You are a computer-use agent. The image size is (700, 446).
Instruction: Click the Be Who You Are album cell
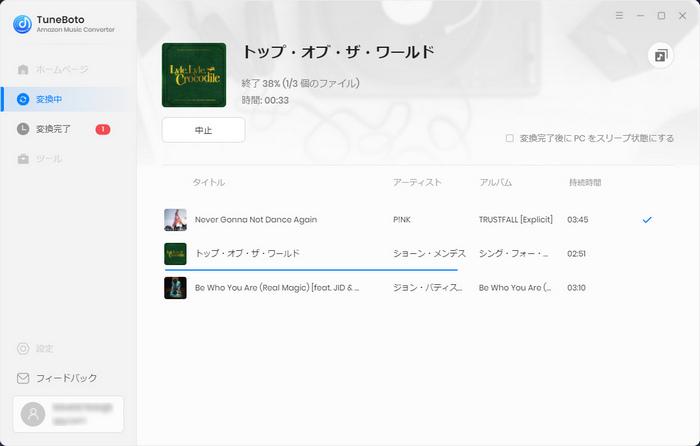pyautogui.click(x=515, y=288)
